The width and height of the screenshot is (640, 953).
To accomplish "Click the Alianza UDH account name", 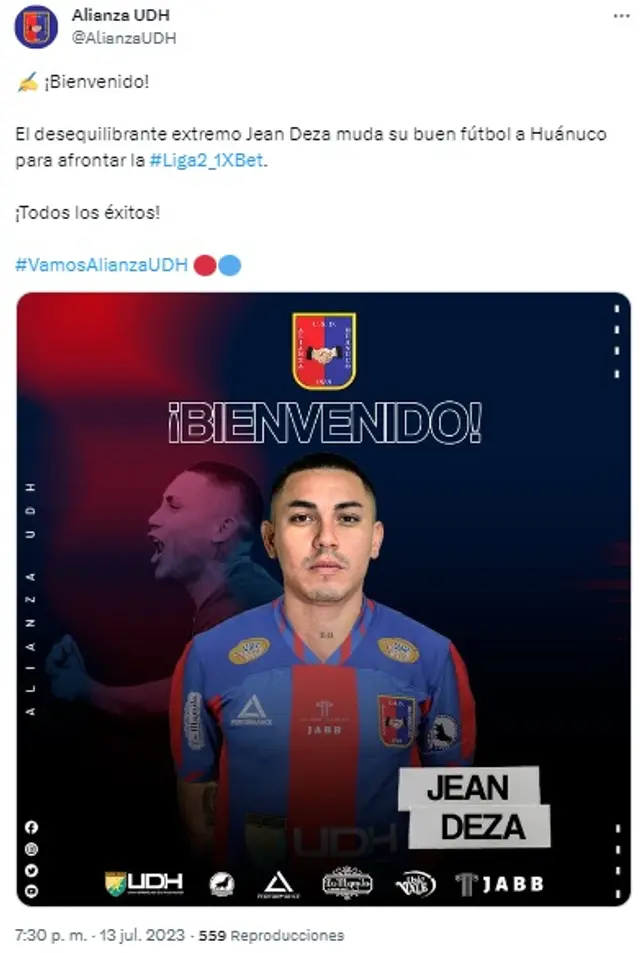I will coord(120,15).
